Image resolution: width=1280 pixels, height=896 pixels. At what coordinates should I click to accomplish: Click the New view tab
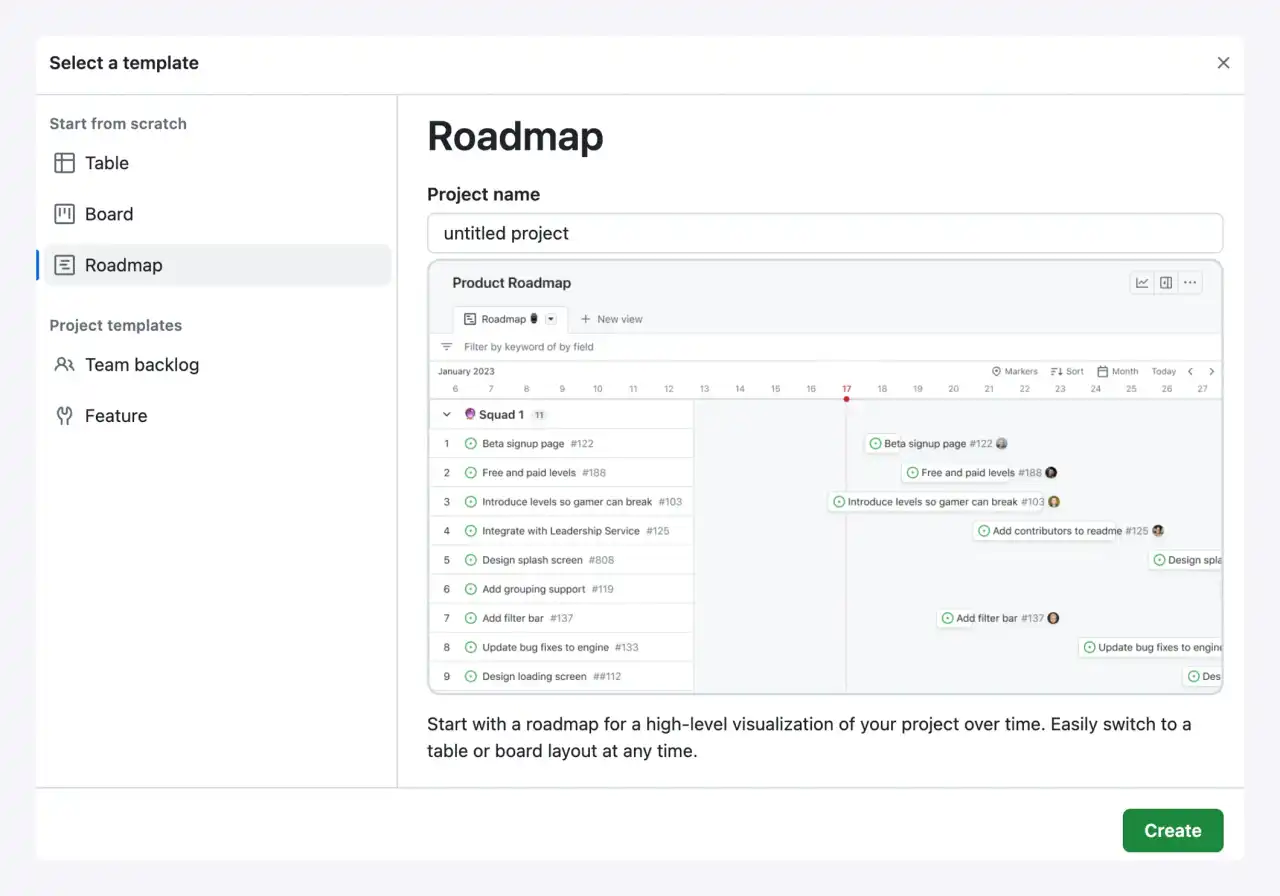(611, 318)
